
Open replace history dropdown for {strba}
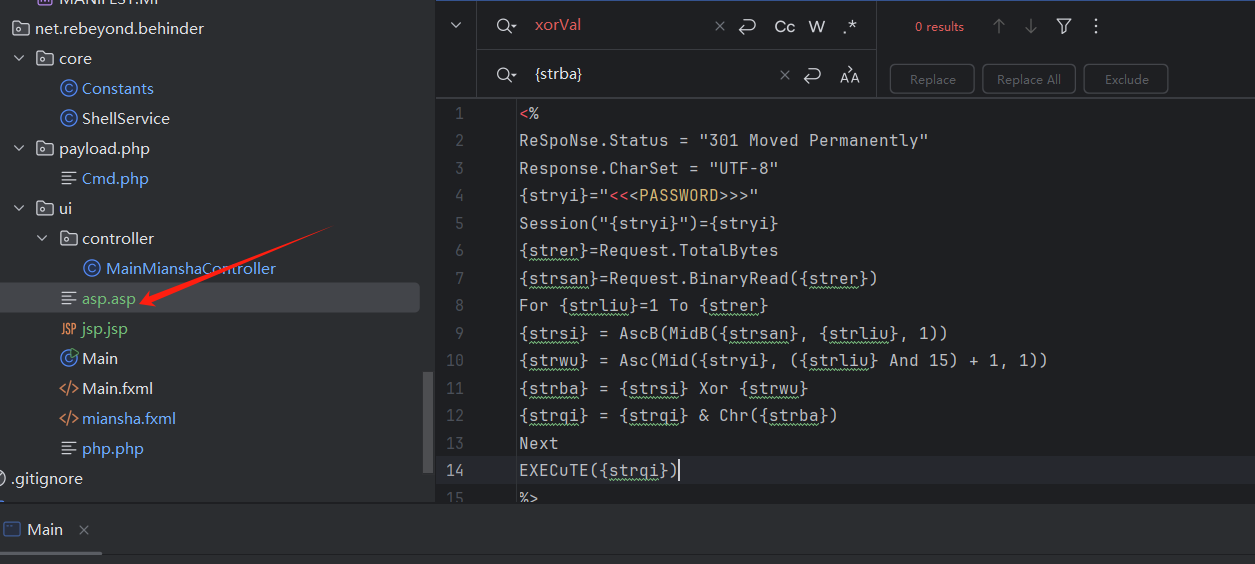(x=506, y=75)
